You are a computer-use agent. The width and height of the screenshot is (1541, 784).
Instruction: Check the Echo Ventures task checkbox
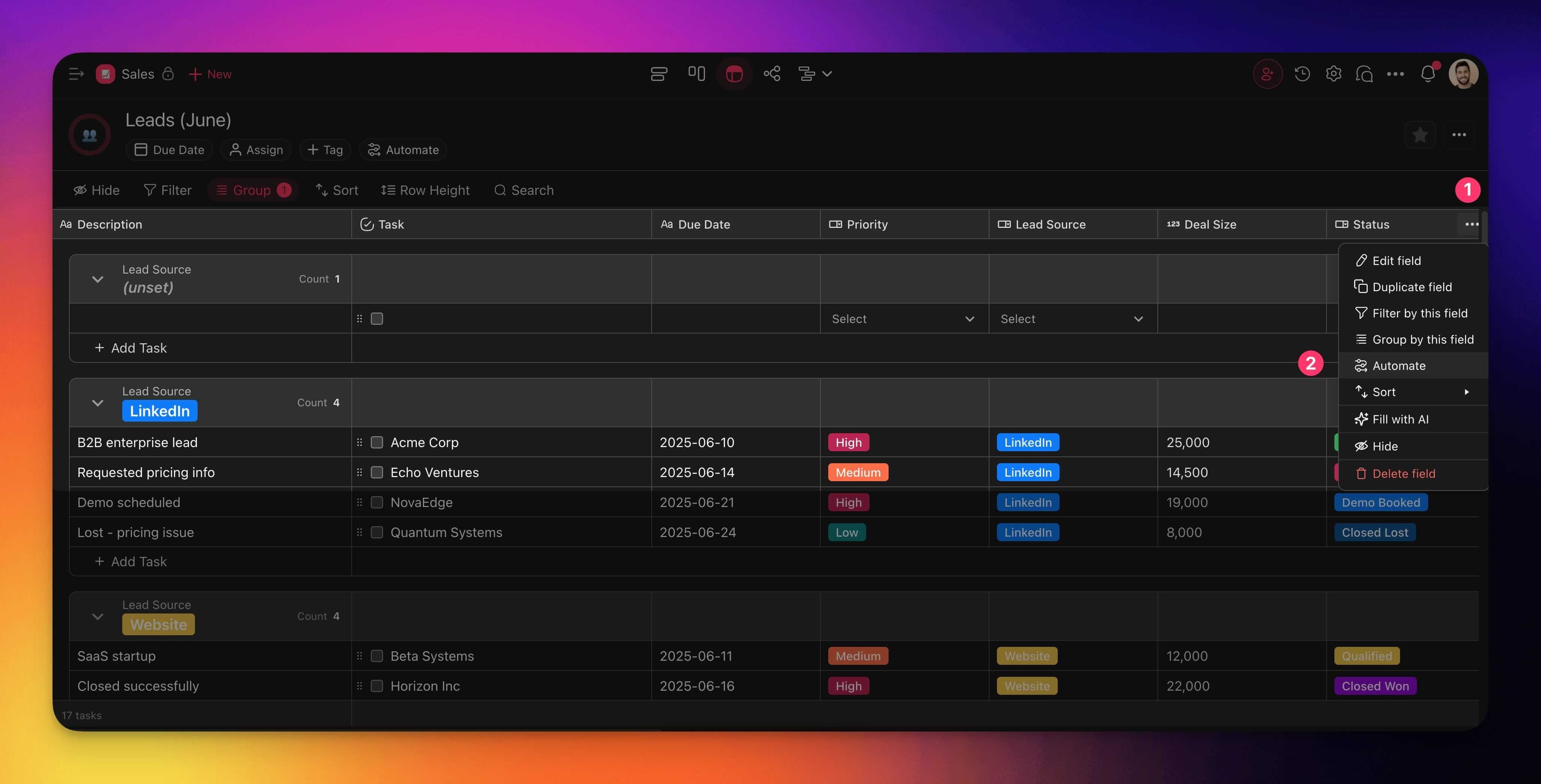(377, 473)
